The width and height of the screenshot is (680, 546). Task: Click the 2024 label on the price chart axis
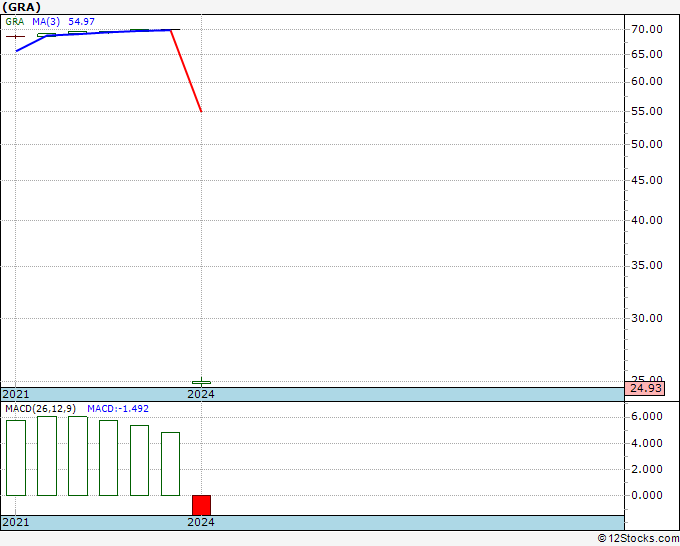coord(201,394)
